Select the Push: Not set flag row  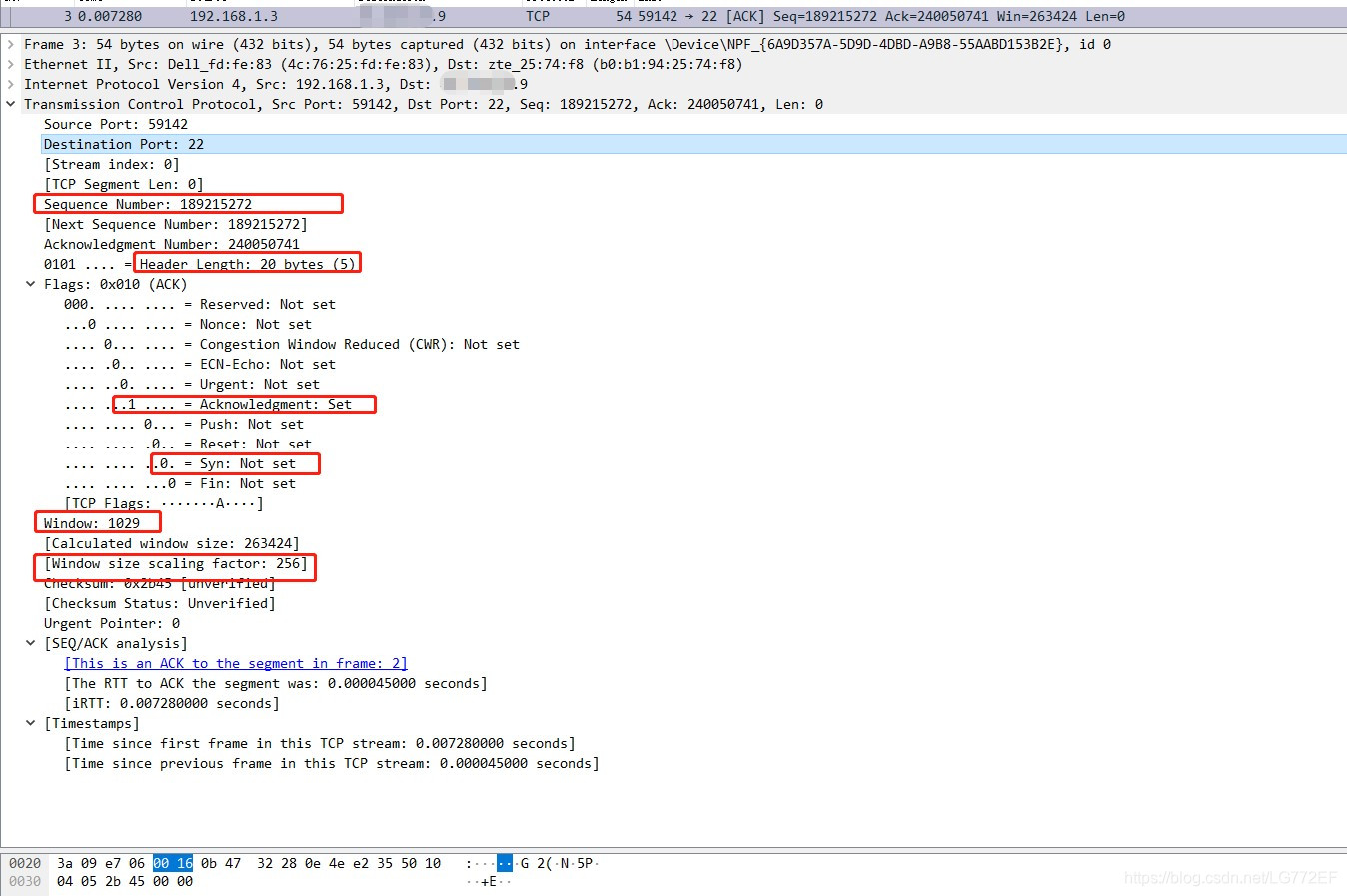184,424
